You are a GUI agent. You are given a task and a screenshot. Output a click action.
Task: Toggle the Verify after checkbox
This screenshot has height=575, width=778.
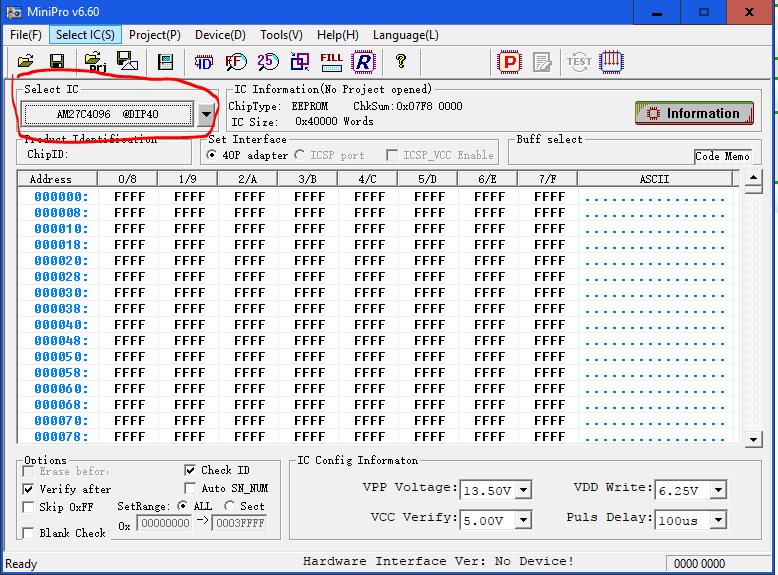[29, 489]
